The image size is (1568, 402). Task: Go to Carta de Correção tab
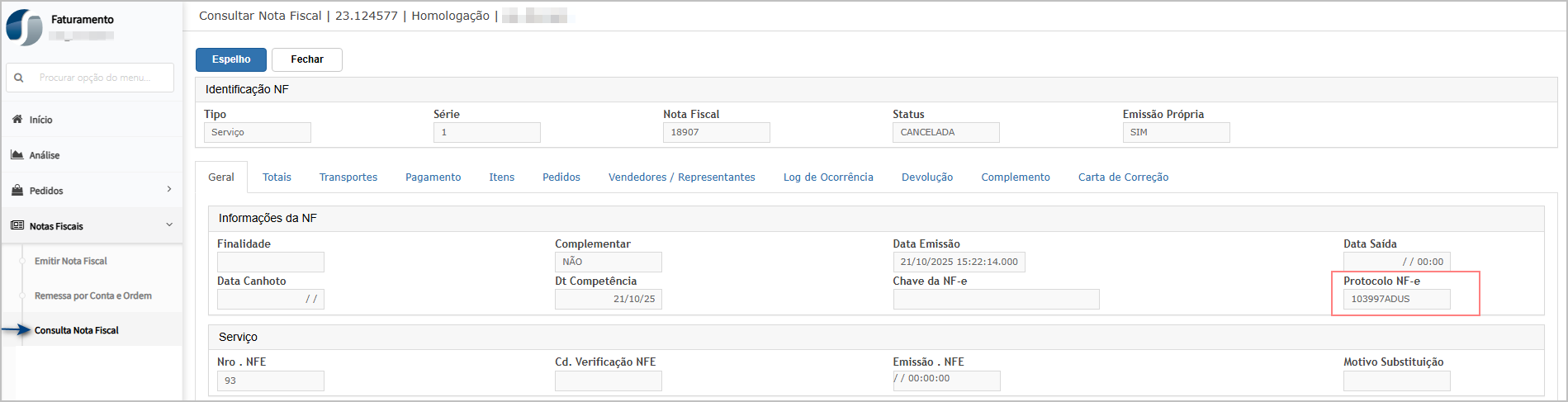click(x=1123, y=177)
